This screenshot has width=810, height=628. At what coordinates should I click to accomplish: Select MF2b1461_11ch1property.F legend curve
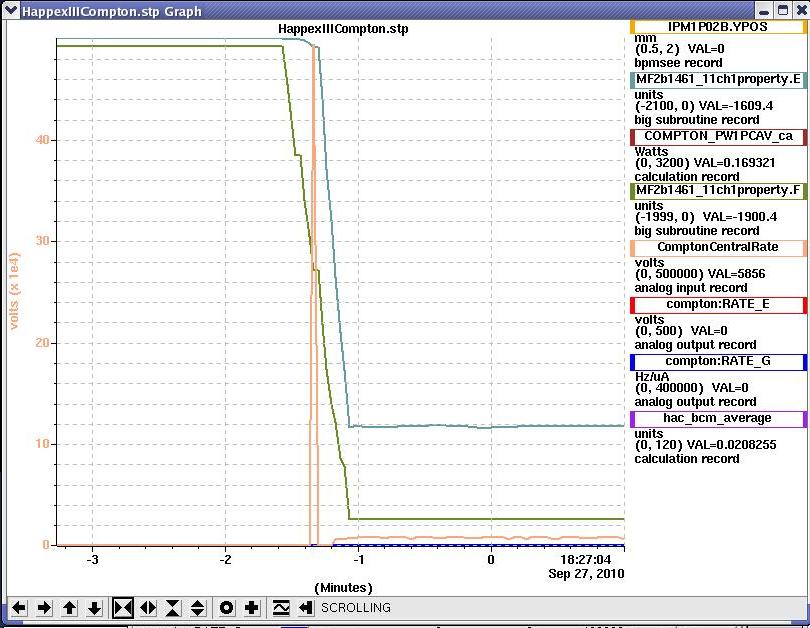(x=718, y=191)
